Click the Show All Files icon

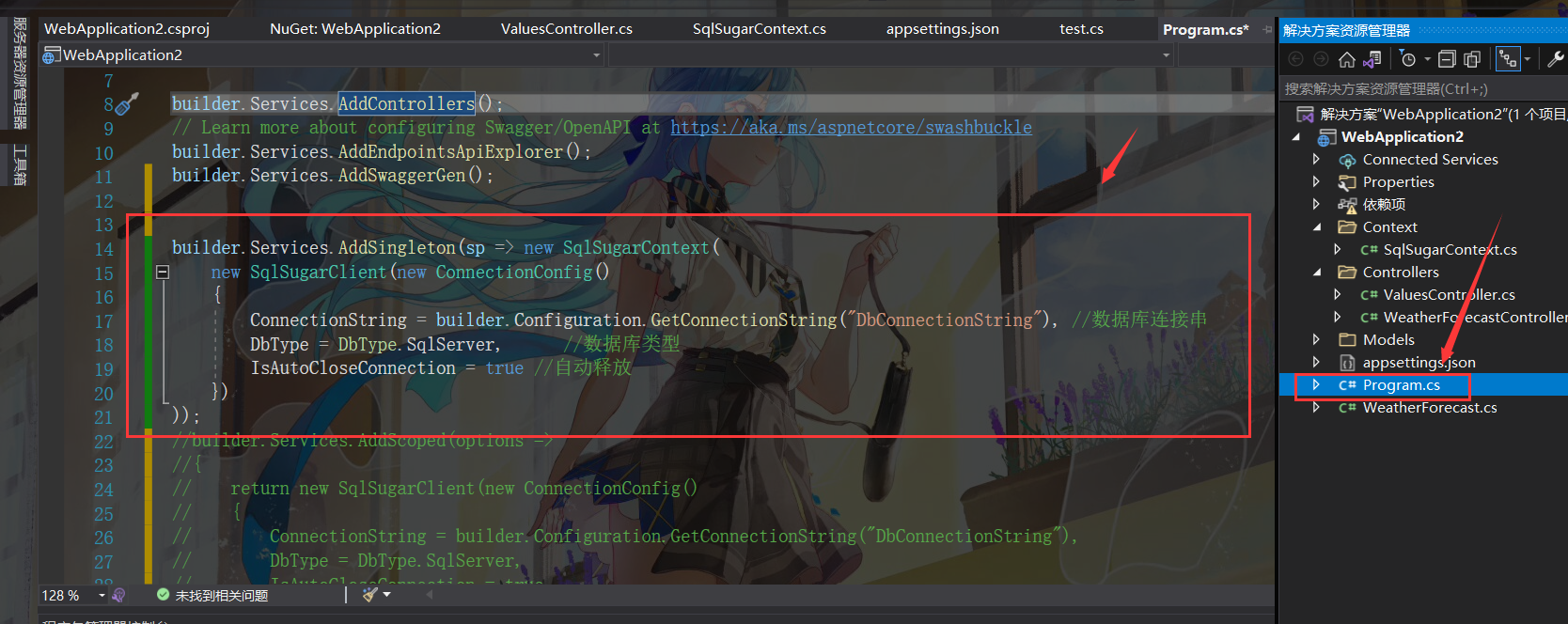pos(1472,59)
